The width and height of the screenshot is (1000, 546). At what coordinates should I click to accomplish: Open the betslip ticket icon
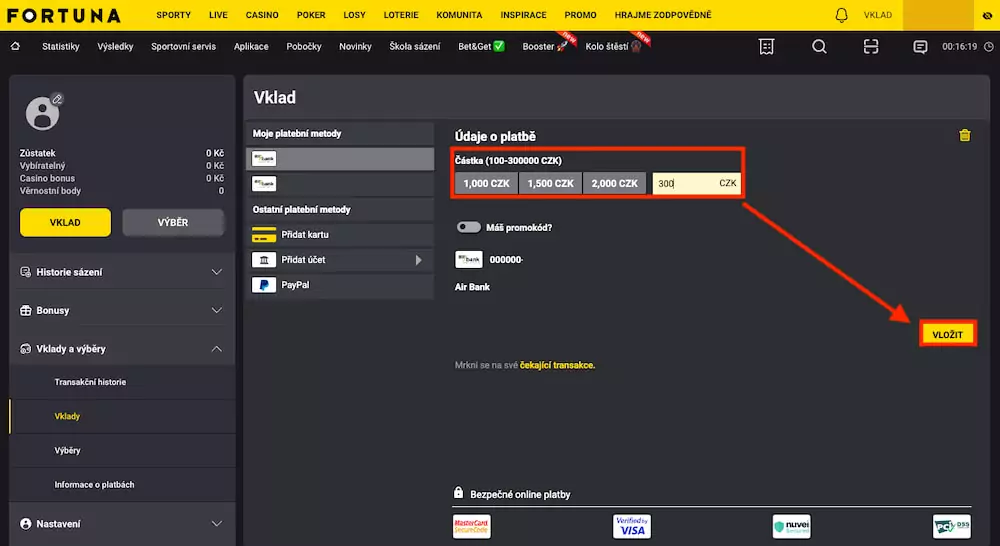point(767,47)
